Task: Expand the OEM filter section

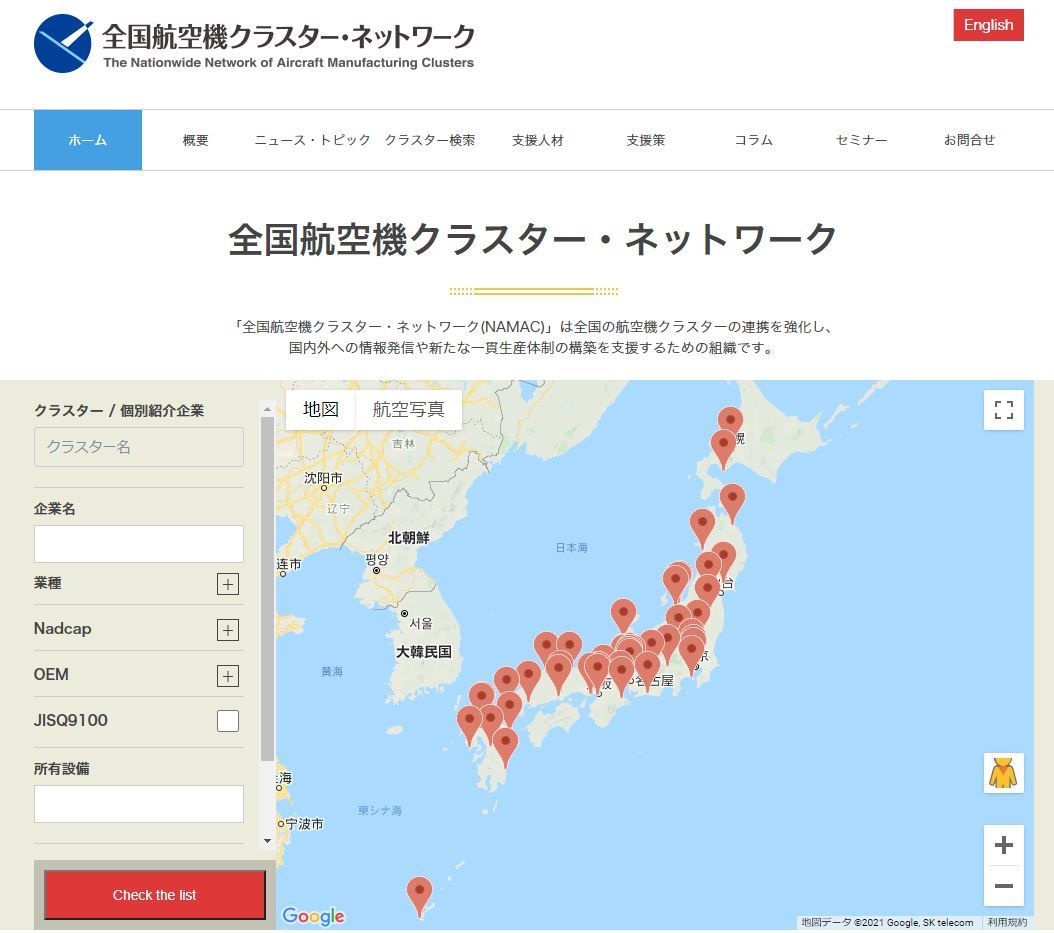Action: coord(228,676)
